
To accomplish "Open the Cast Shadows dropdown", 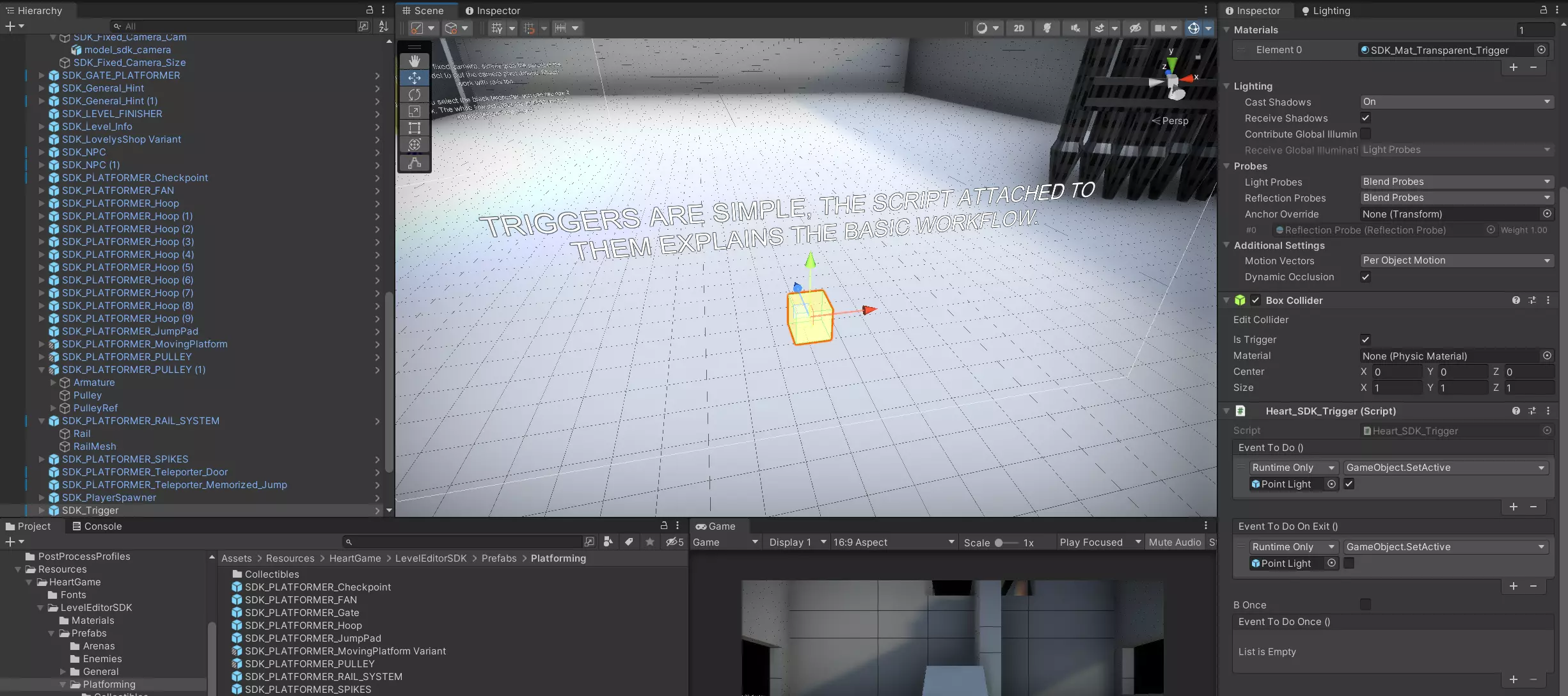I will coord(1456,102).
